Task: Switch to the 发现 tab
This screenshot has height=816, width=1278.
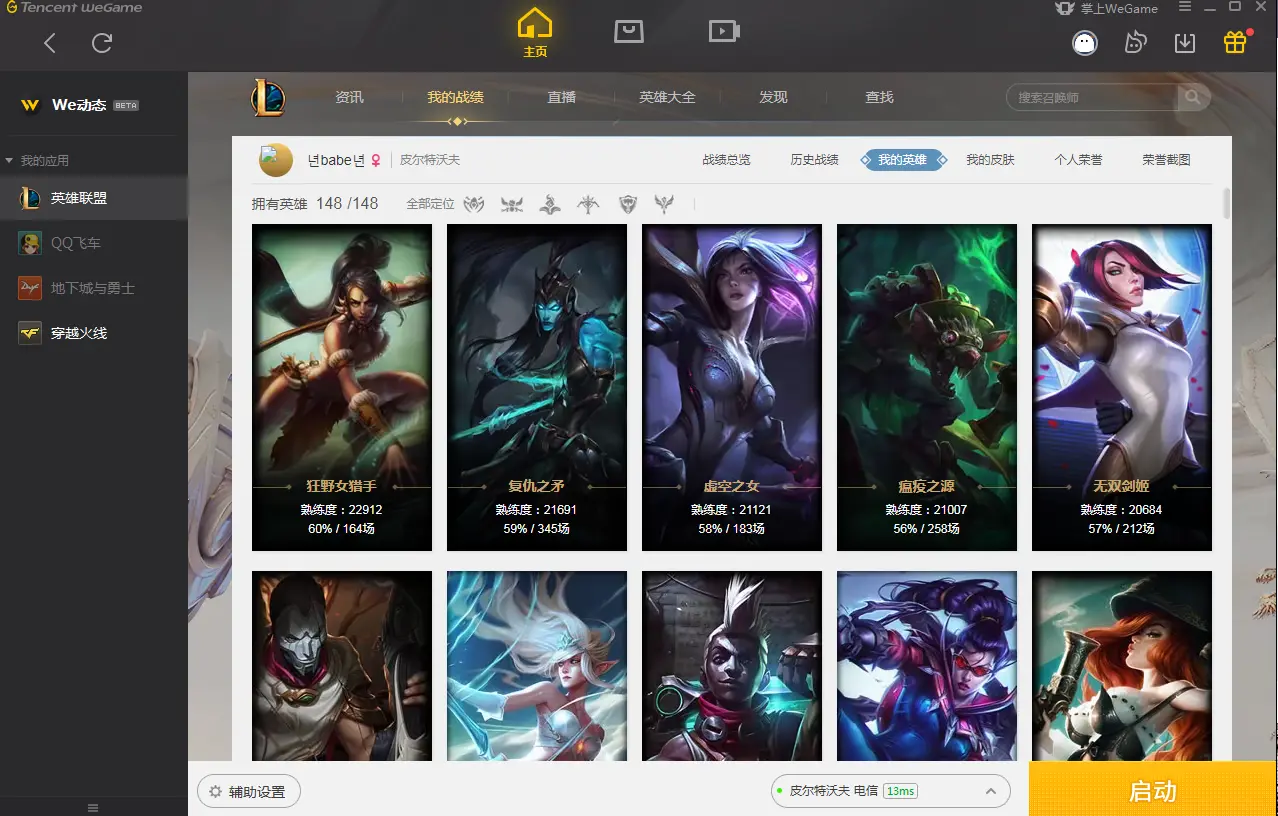Action: coord(773,97)
